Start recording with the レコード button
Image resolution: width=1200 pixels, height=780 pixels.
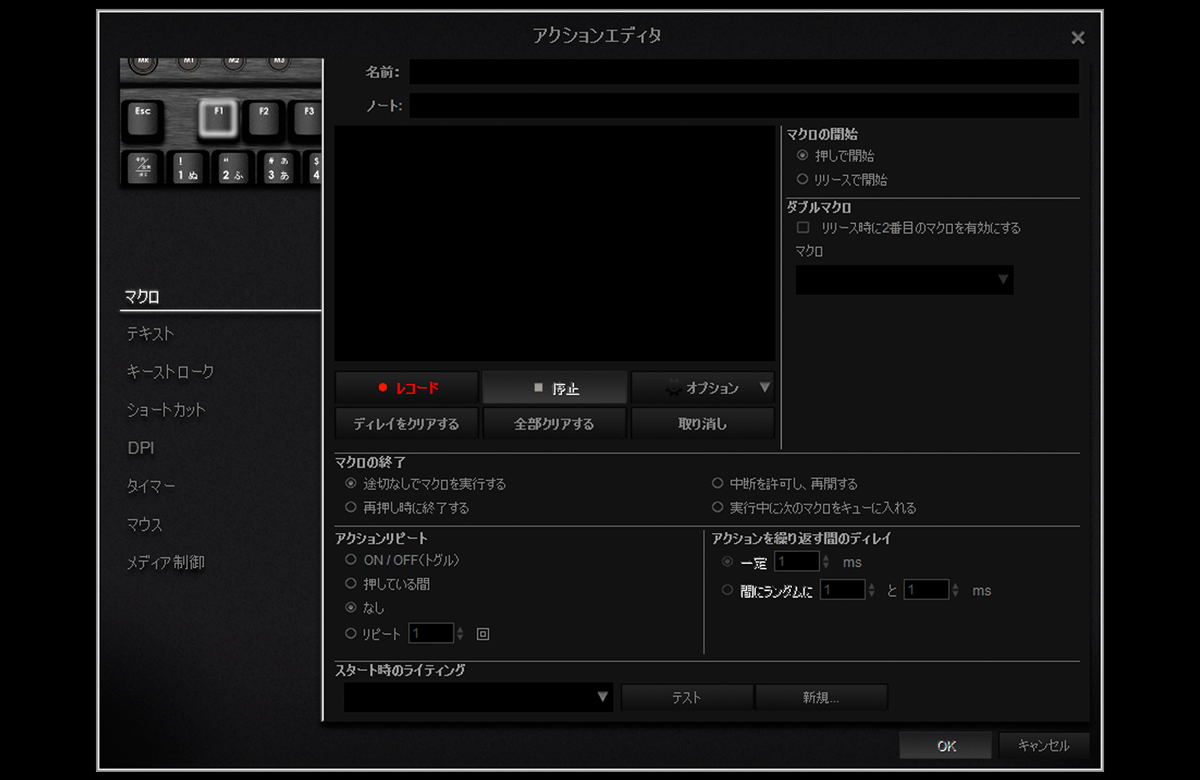click(407, 388)
